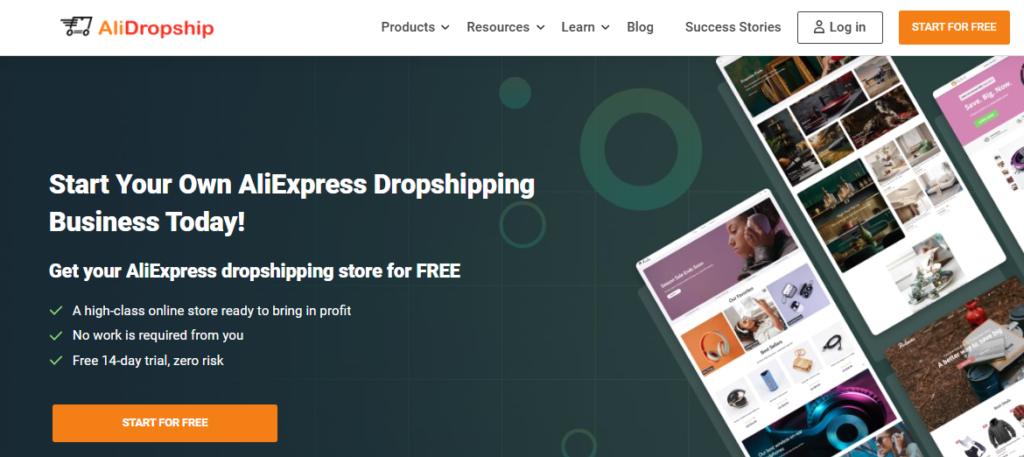Click the AliDropship shopping cart logo icon
This screenshot has height=457, width=1024.
pos(76,27)
